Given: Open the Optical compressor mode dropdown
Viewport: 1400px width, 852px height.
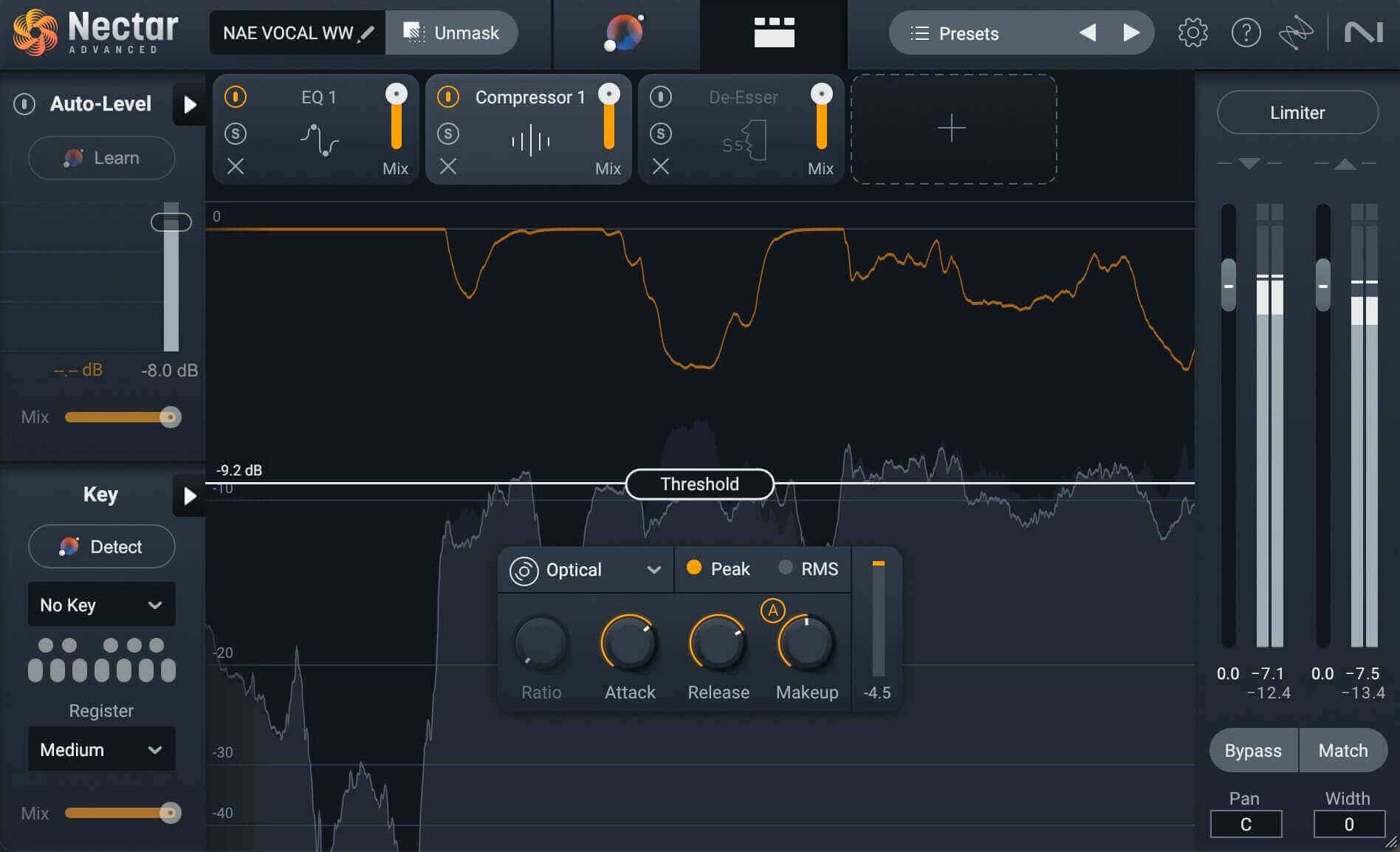Looking at the screenshot, I should (586, 570).
